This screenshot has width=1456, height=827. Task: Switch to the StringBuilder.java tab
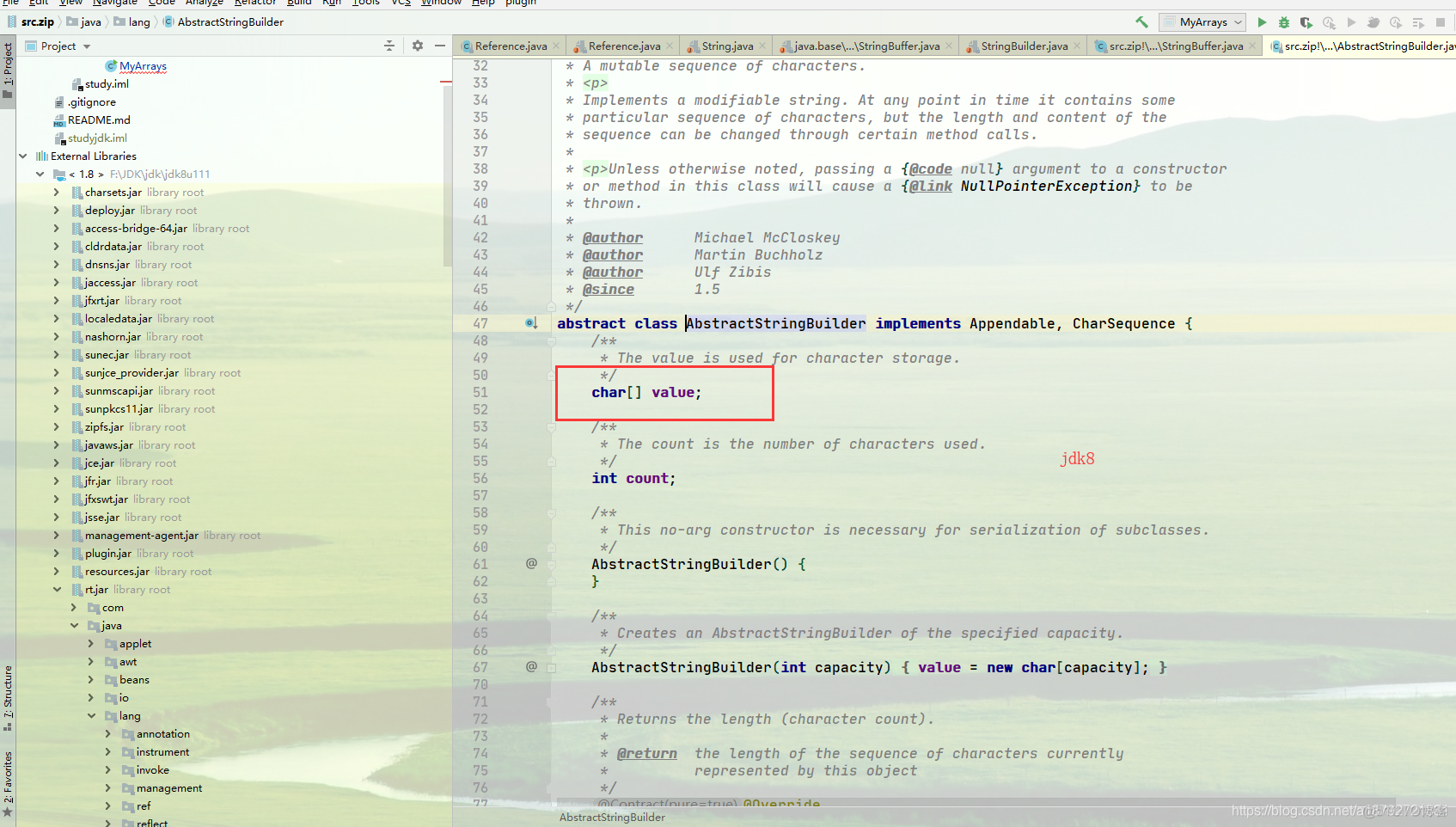1024,46
